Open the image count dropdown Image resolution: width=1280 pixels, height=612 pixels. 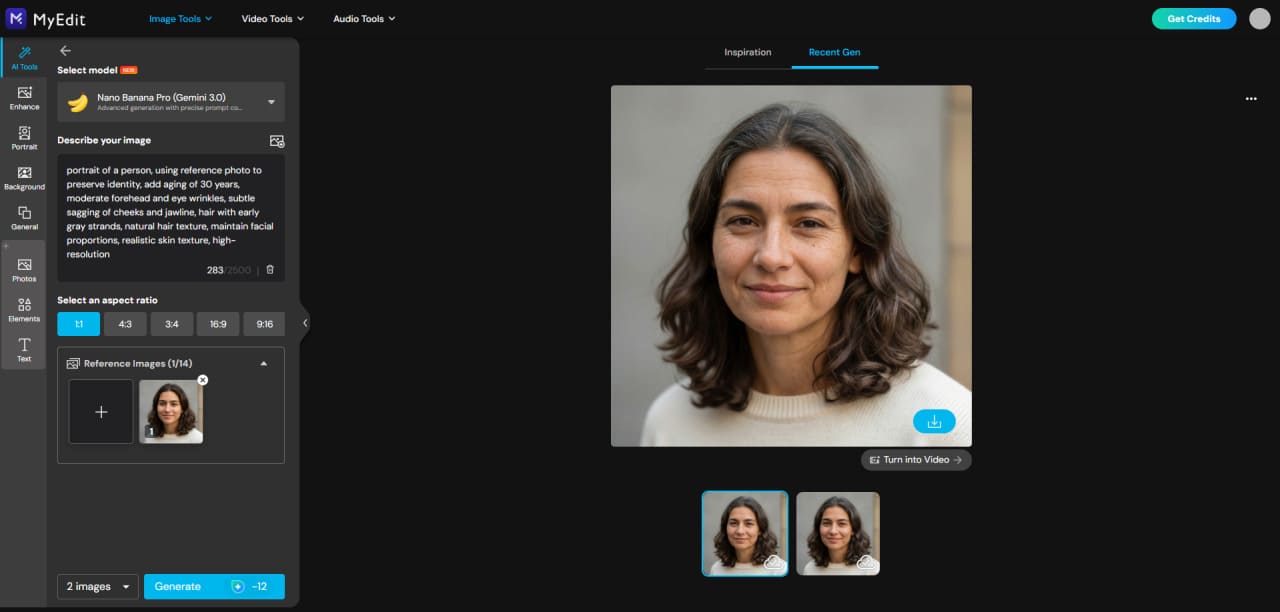point(96,586)
